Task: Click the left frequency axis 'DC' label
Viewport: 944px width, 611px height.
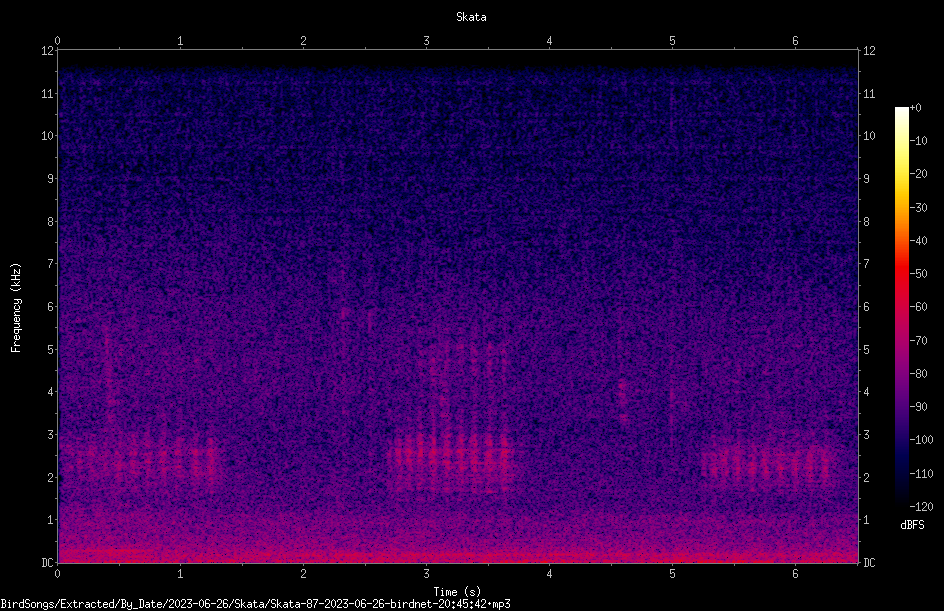Action: pos(47,563)
